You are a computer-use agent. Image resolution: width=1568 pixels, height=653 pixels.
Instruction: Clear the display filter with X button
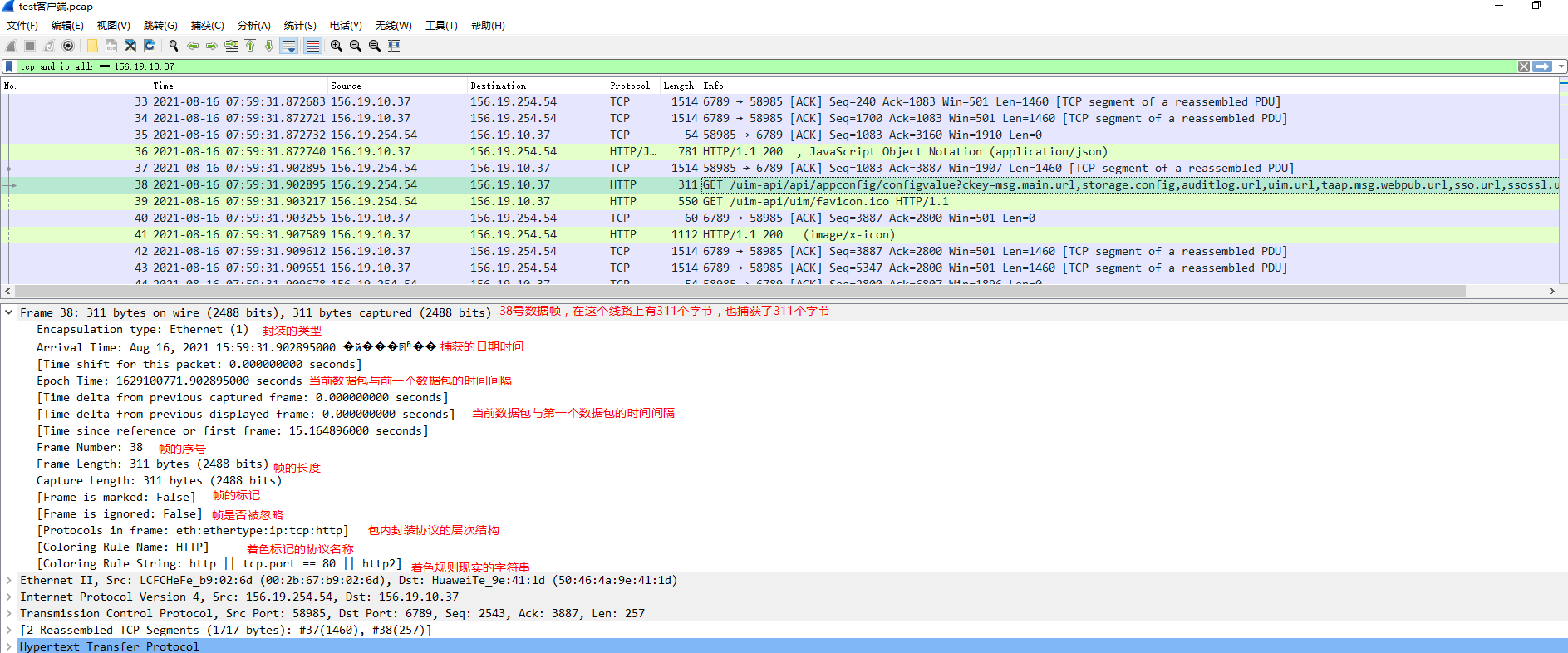tap(1524, 66)
